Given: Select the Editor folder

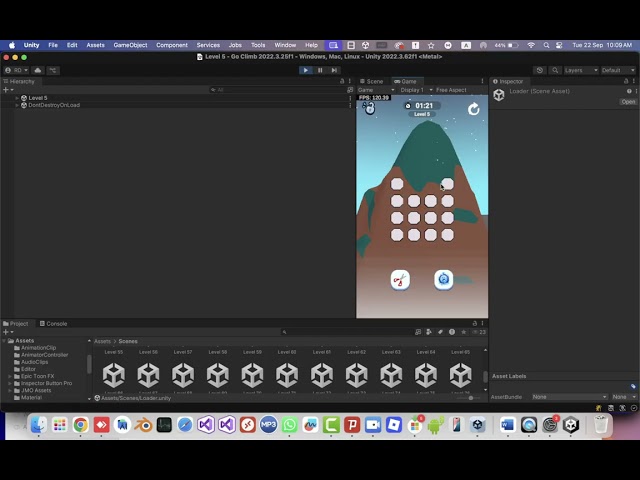Looking at the screenshot, I should (x=28, y=369).
